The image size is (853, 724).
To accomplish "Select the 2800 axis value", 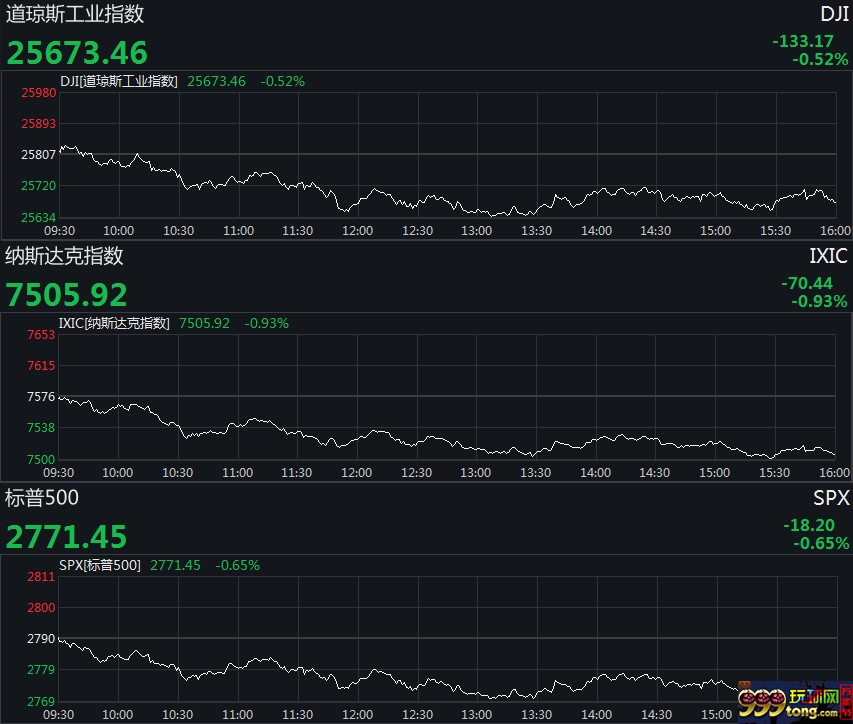I will (41, 608).
